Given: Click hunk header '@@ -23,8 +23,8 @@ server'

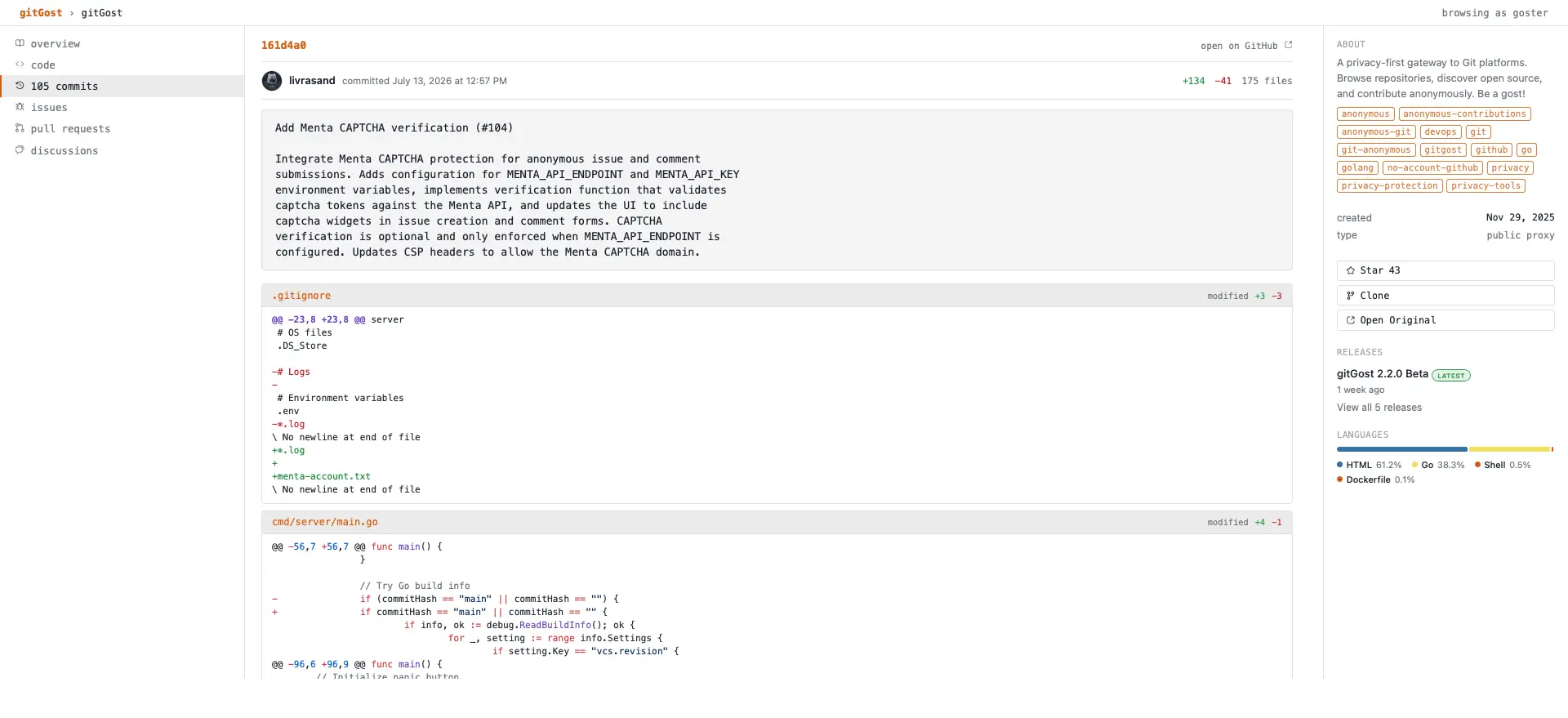Looking at the screenshot, I should [338, 319].
